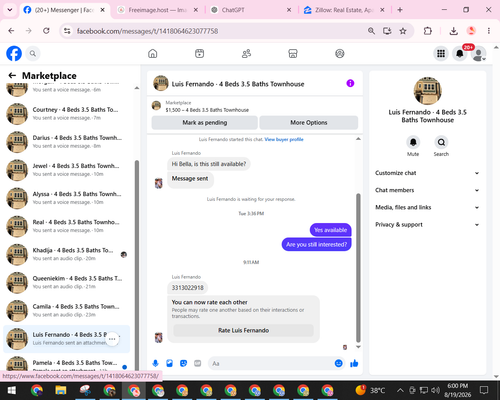The image size is (500, 400).
Task: Open the Windows notification center icon
Action: tap(484, 390)
